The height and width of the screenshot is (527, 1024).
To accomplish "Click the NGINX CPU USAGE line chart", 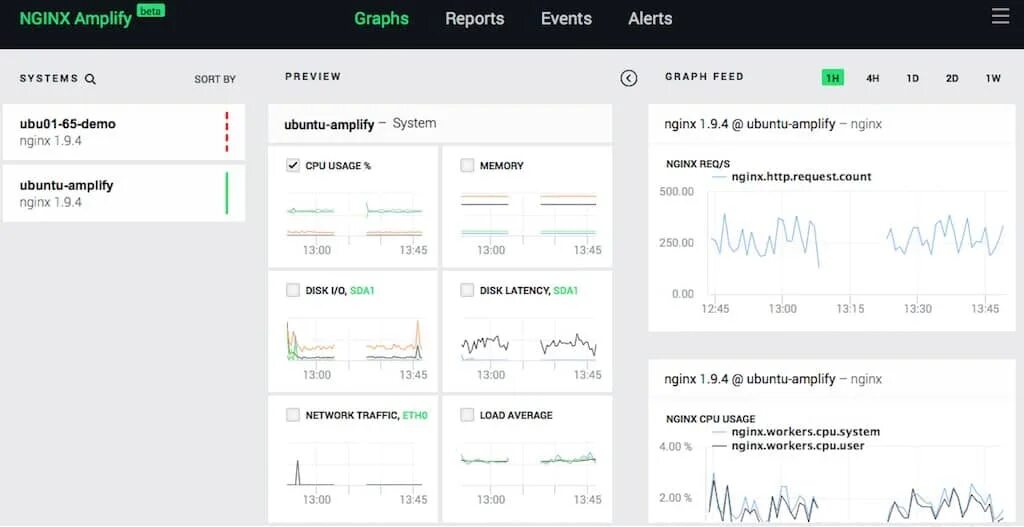I will click(x=856, y=487).
